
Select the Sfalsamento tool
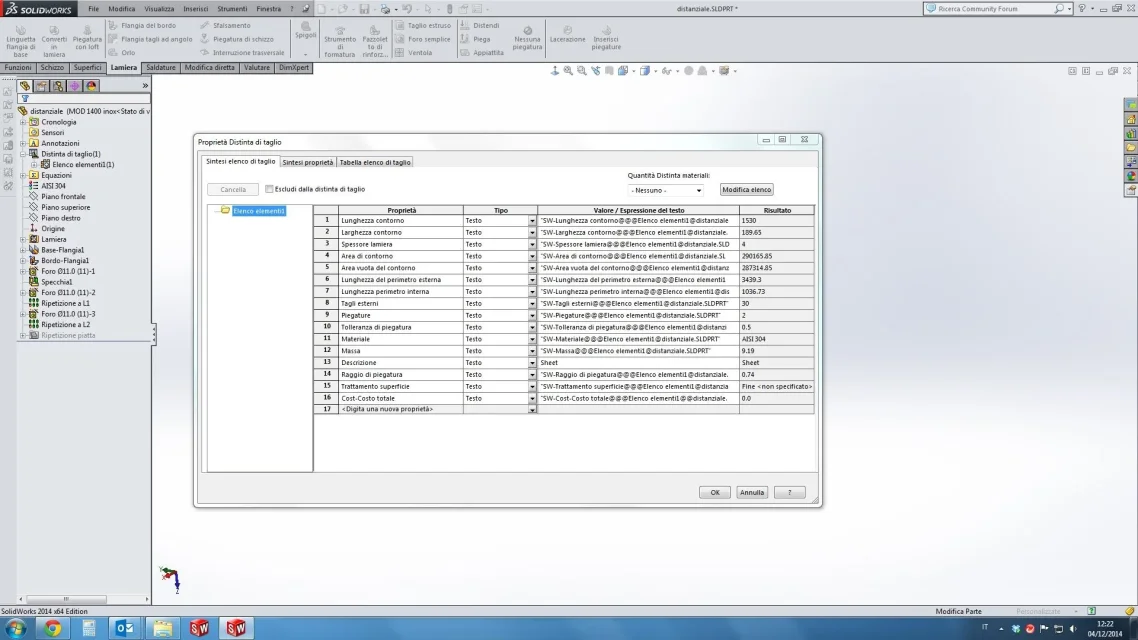(x=225, y=25)
